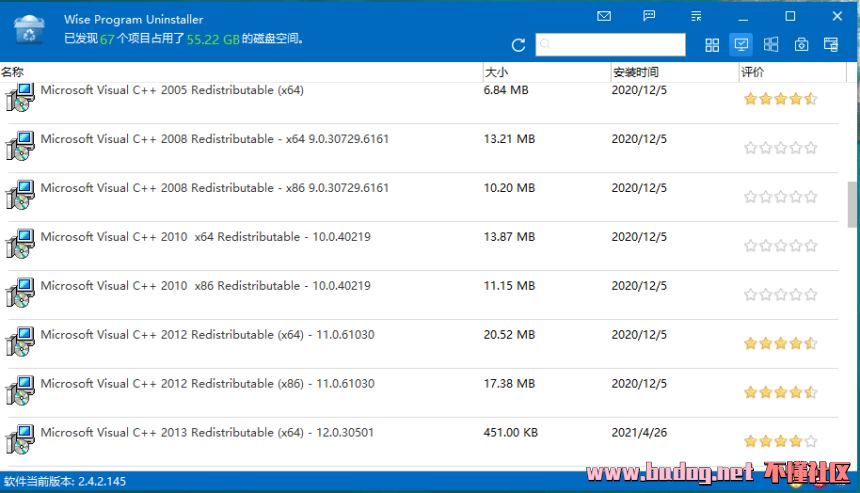Open the menu list icon in title bar
The width and height of the screenshot is (860, 493).
click(696, 16)
